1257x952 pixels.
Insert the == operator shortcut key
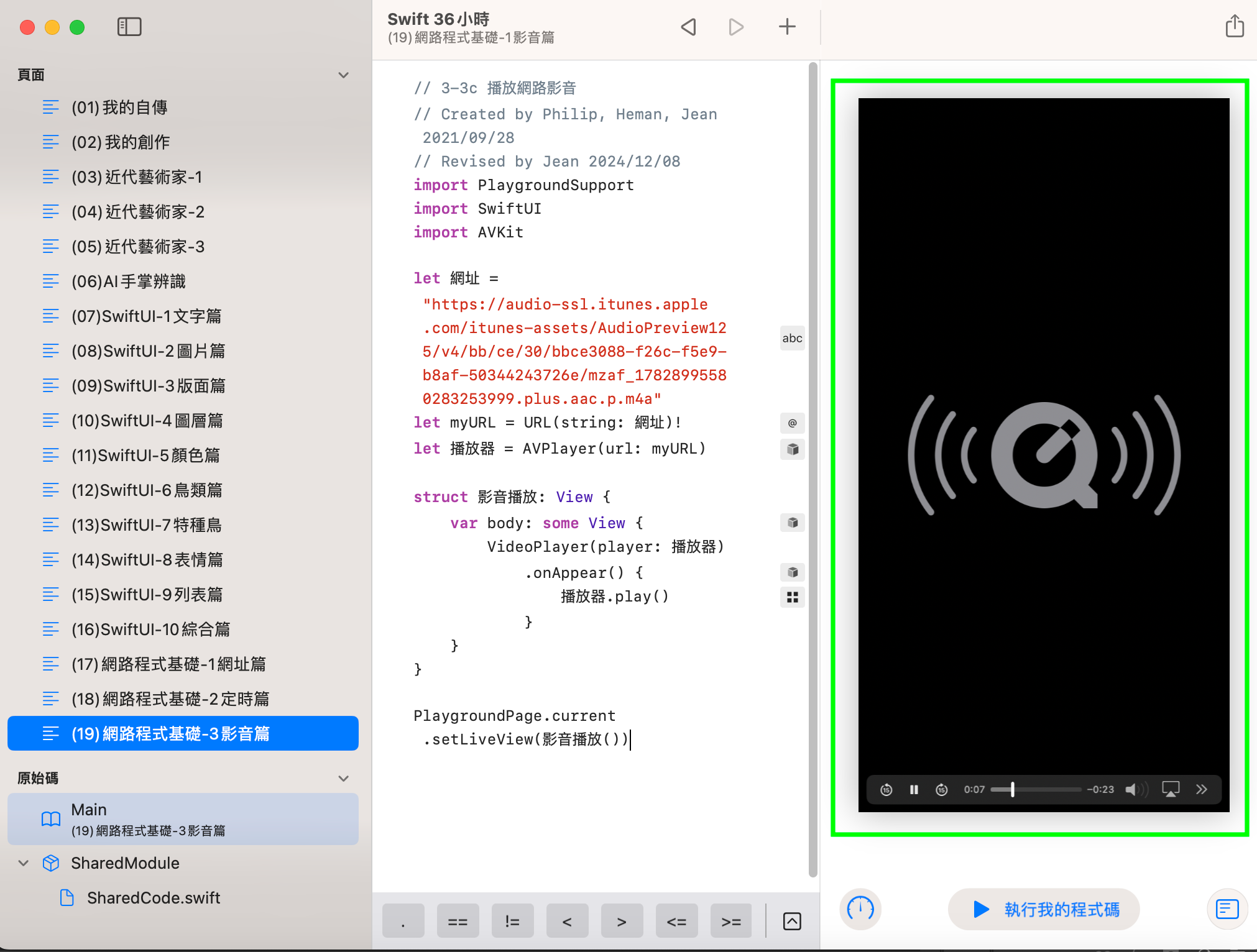click(458, 922)
